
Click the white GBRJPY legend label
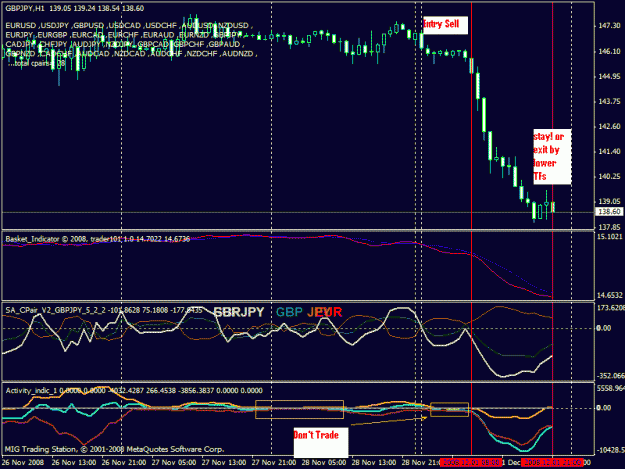[239, 312]
